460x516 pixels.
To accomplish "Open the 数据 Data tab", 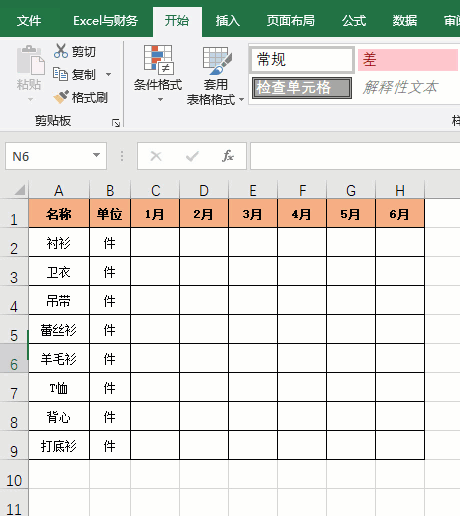I will coord(405,21).
